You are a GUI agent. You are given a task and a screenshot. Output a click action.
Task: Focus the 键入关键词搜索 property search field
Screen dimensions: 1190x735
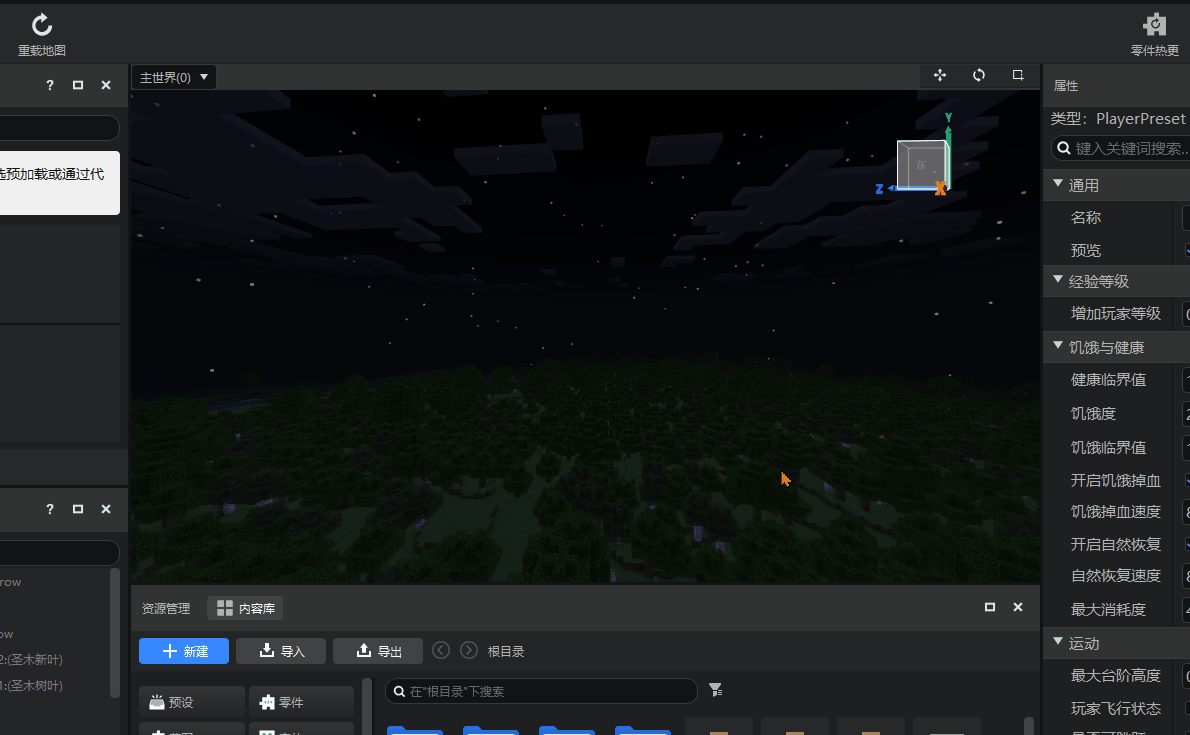[1121, 148]
